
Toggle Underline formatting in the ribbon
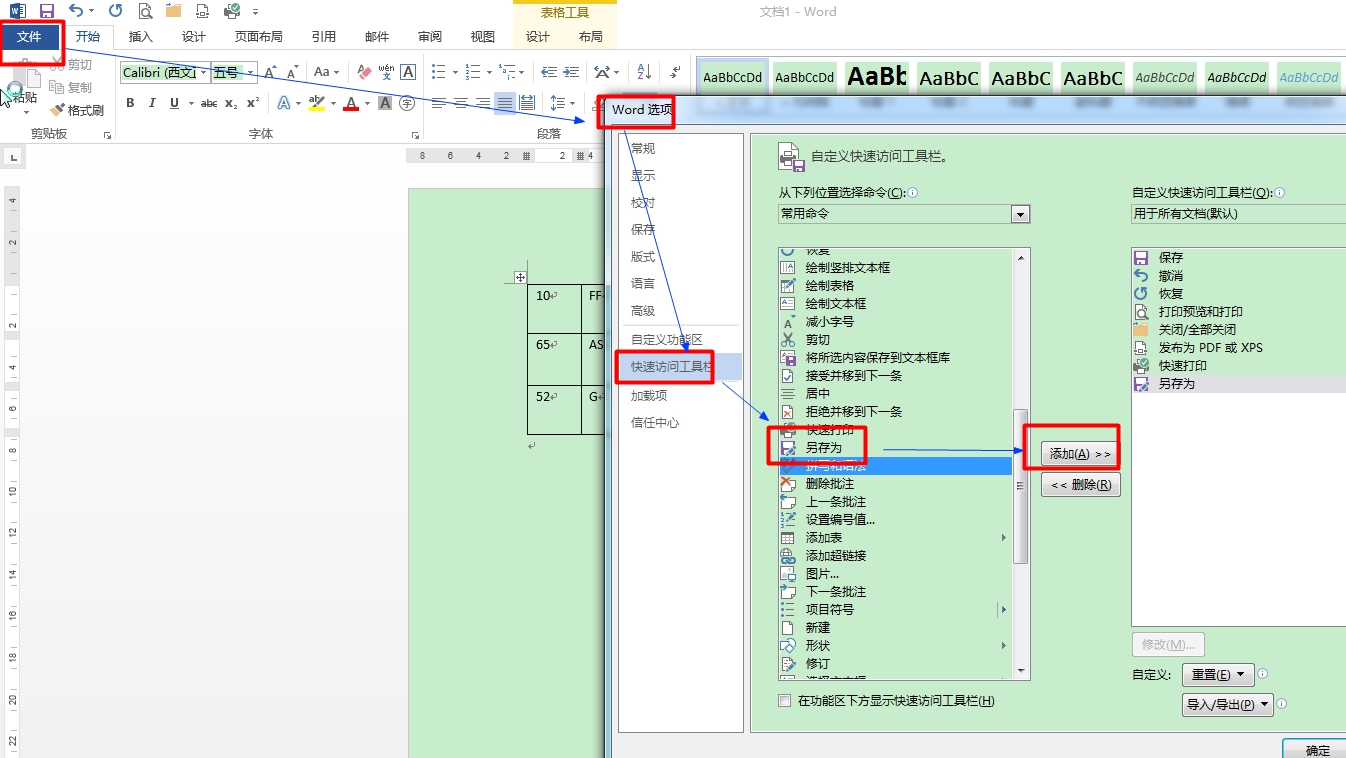pos(175,103)
